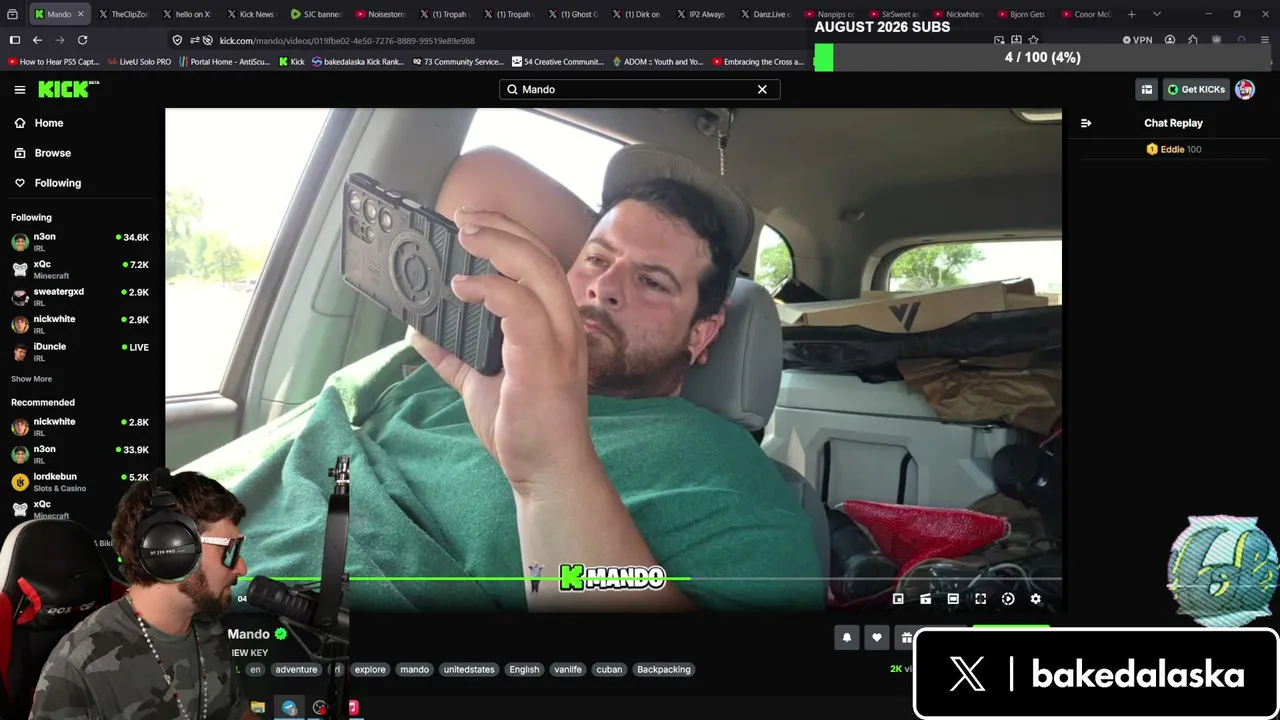Open video player settings gear
This screenshot has height=720, width=1280.
pyautogui.click(x=1036, y=599)
